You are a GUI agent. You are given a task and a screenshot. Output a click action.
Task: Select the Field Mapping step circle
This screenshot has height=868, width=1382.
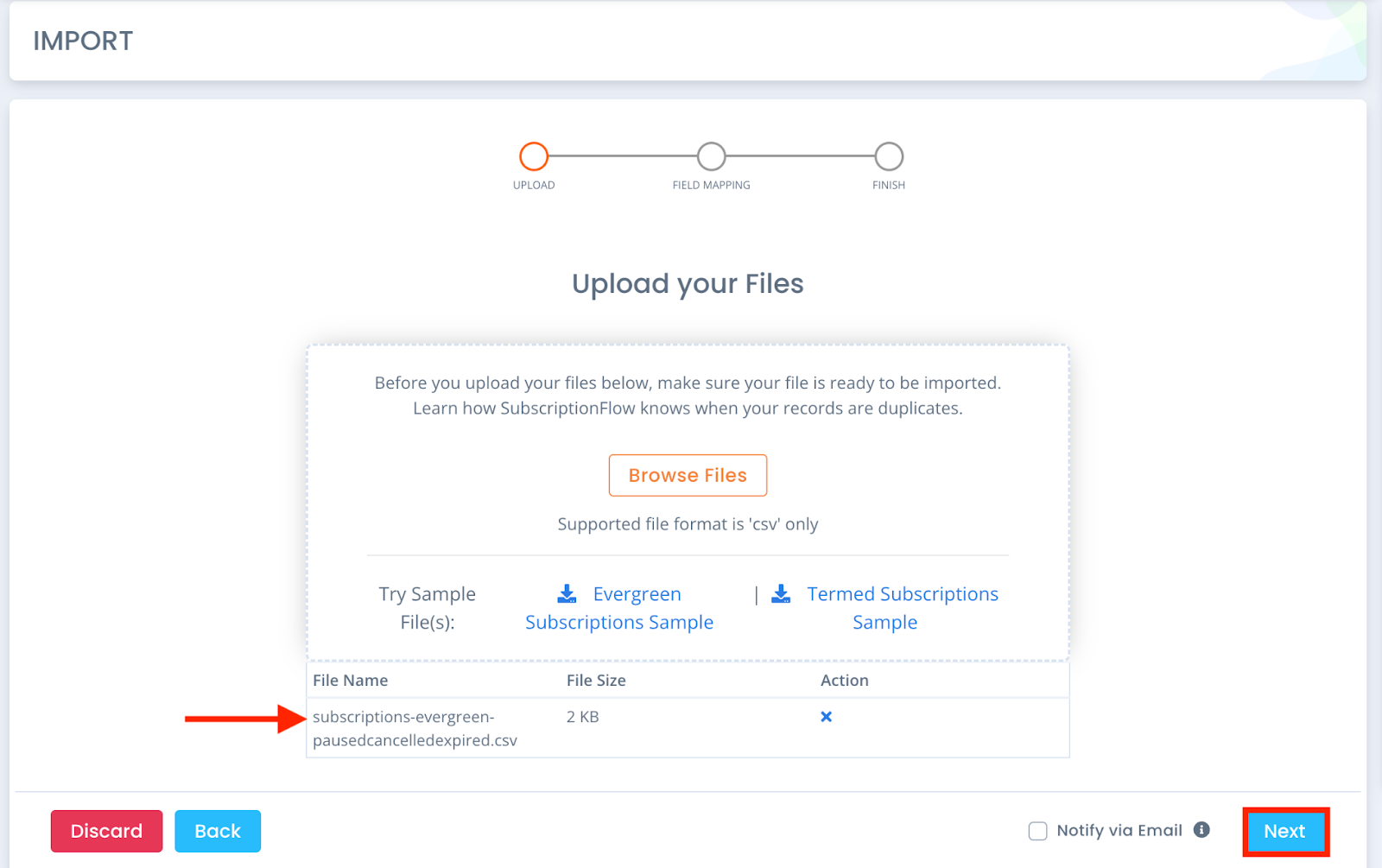point(712,156)
